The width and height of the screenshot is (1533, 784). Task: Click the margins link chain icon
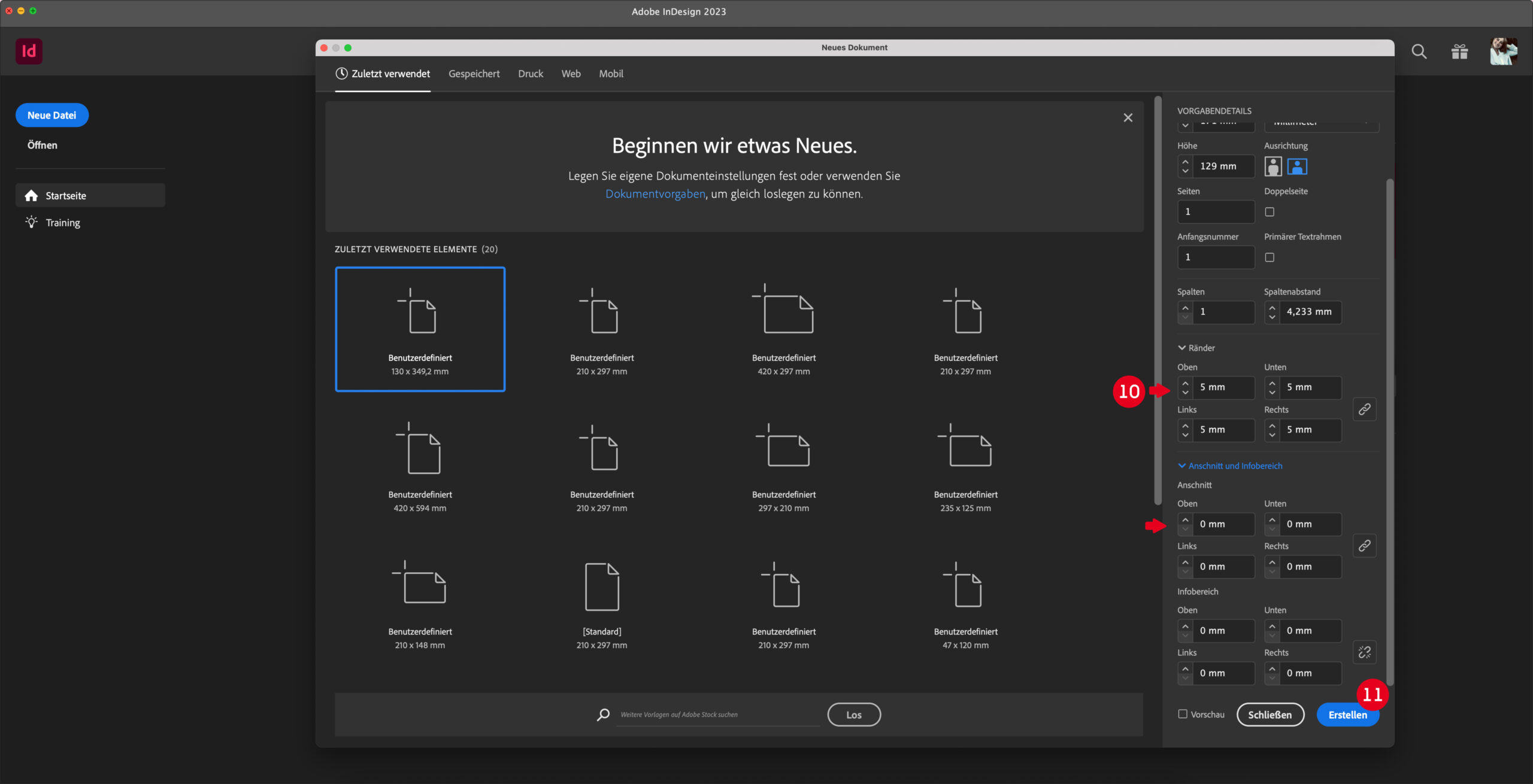pos(1364,409)
